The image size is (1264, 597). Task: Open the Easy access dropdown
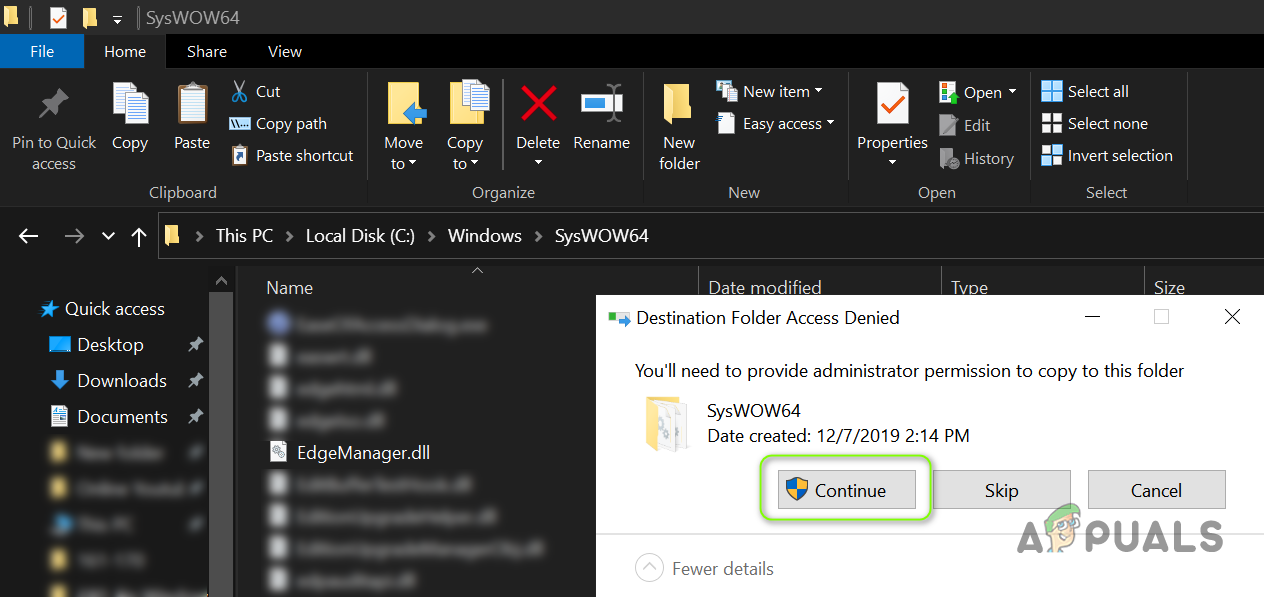point(775,123)
